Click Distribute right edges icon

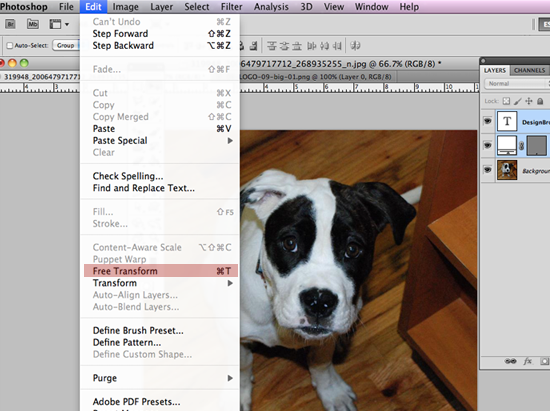(x=337, y=46)
